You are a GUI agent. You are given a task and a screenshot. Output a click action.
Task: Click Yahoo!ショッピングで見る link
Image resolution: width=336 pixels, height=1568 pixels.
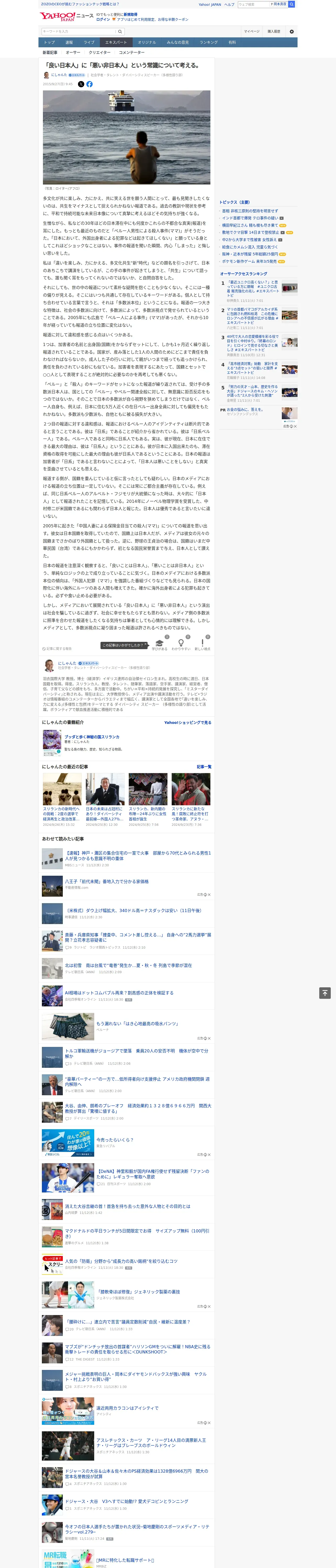point(188,723)
